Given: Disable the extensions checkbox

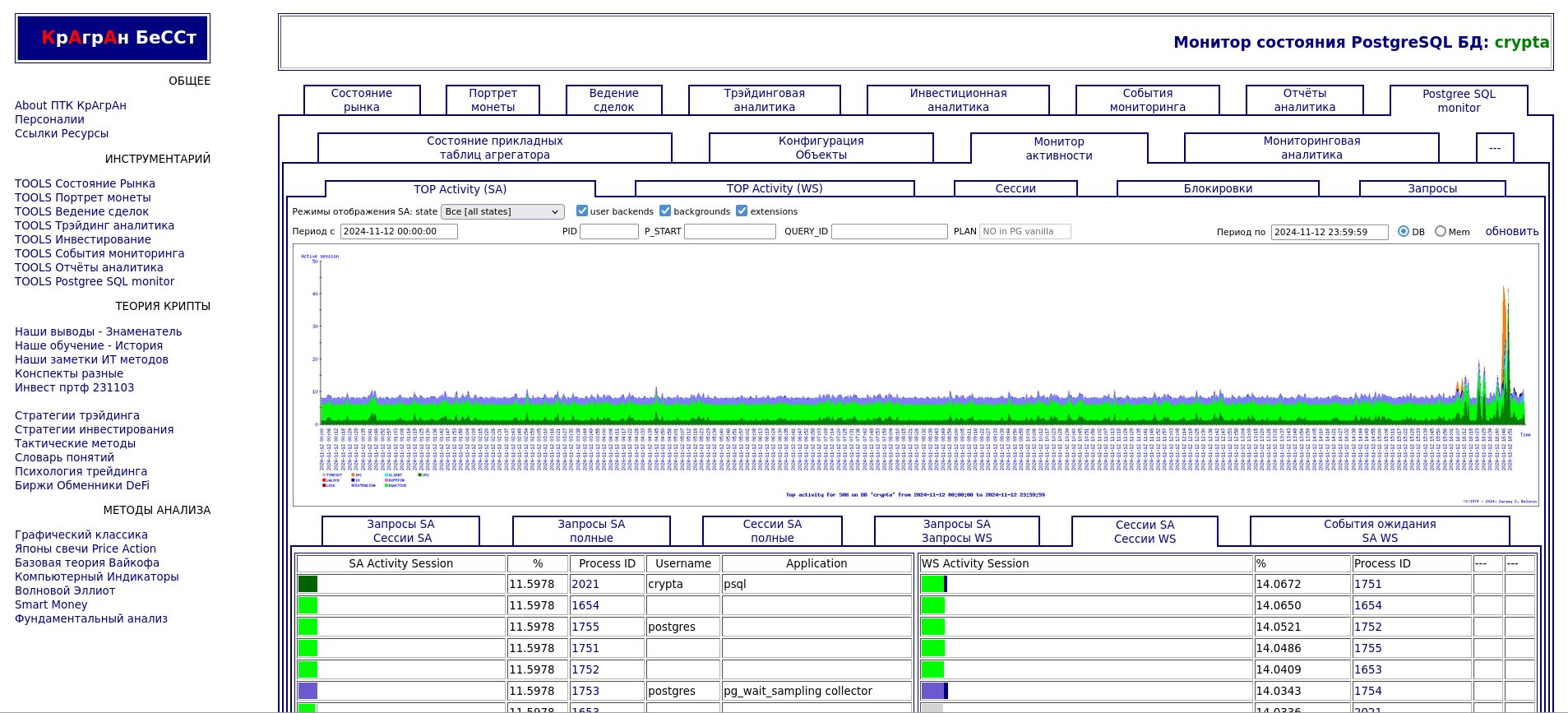Looking at the screenshot, I should pos(742,211).
